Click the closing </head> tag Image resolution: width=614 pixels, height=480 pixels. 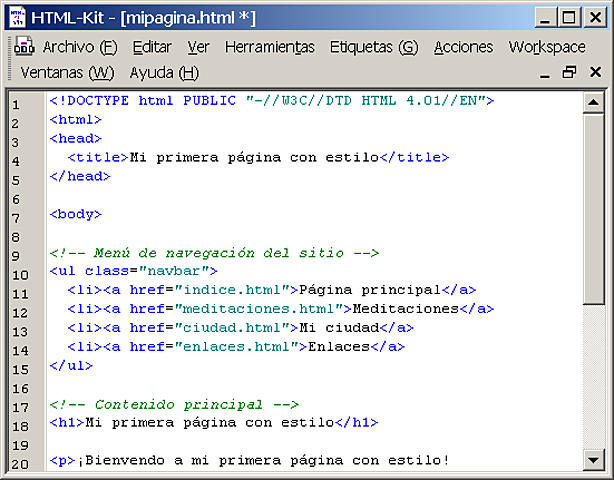(80, 176)
